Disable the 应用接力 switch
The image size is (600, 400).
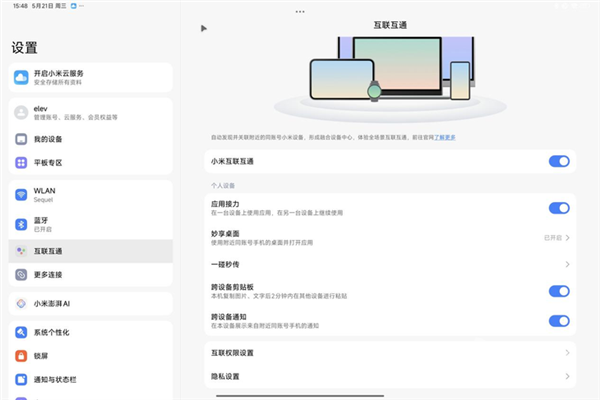pos(559,208)
